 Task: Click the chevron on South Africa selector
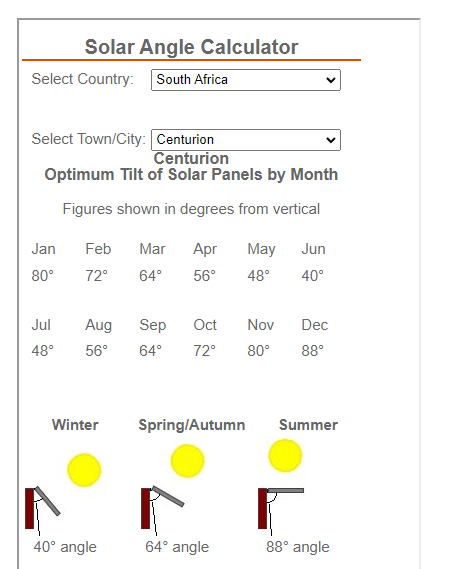tap(331, 80)
